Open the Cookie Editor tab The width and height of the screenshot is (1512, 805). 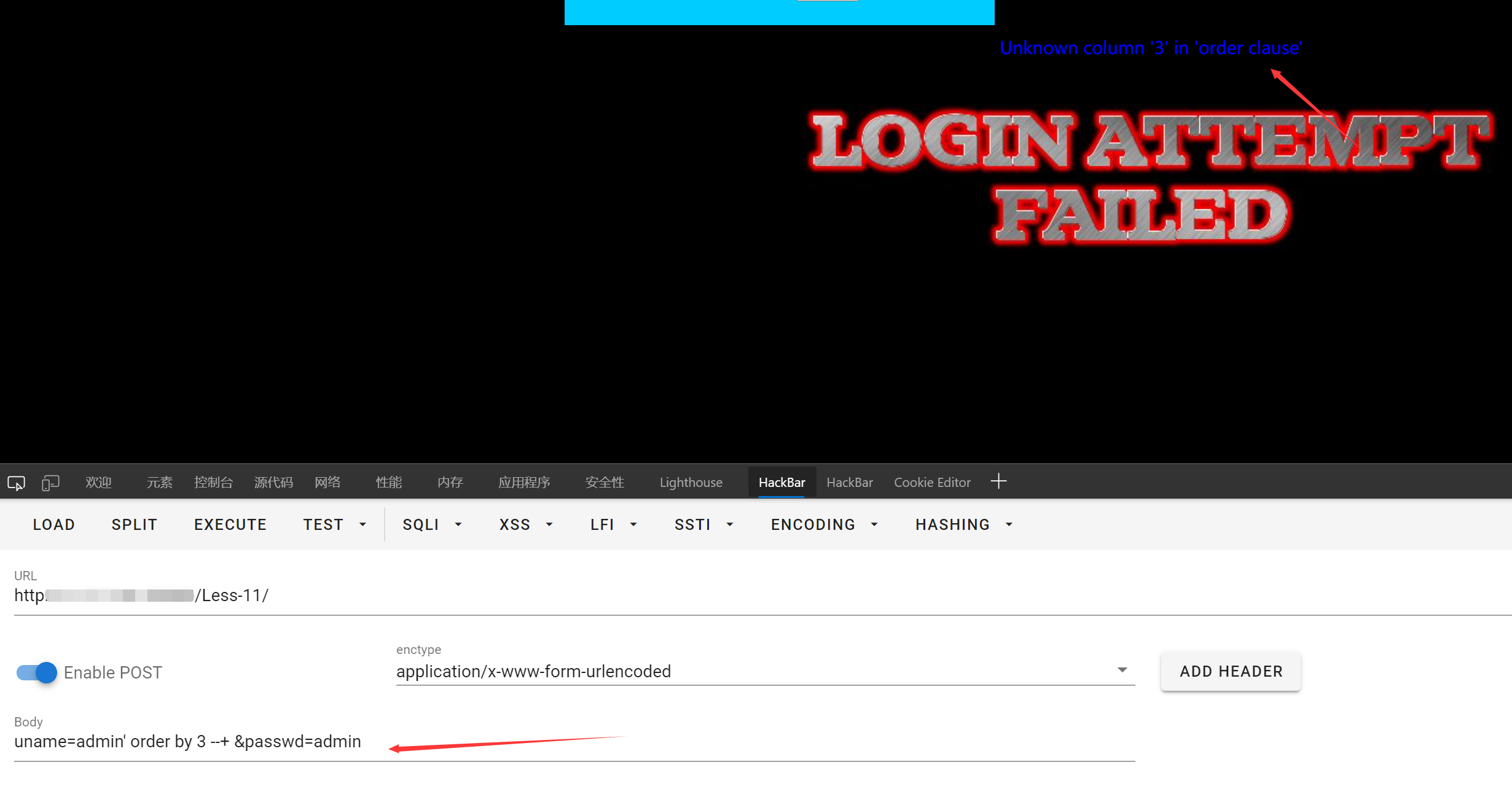tap(931, 483)
